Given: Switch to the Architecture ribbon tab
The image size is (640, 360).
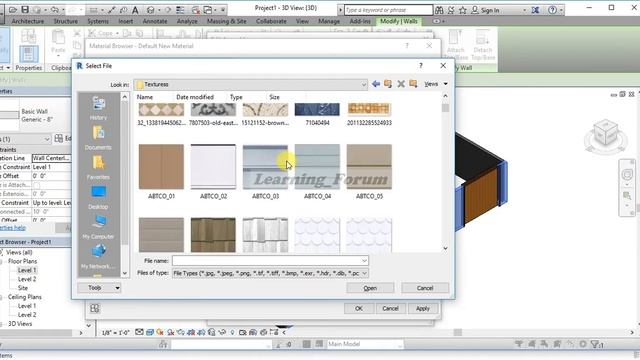Looking at the screenshot, I should (28, 21).
